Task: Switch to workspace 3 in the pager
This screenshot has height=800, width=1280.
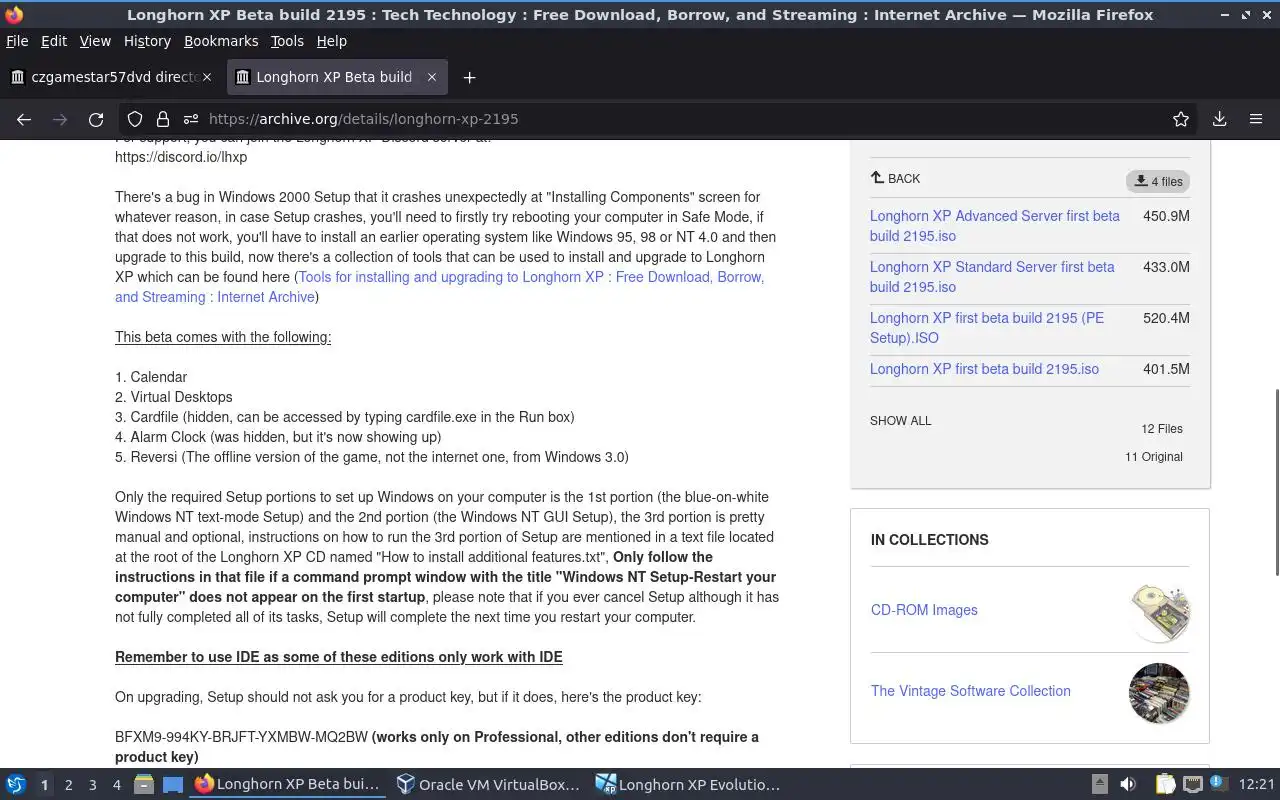Action: [x=92, y=785]
